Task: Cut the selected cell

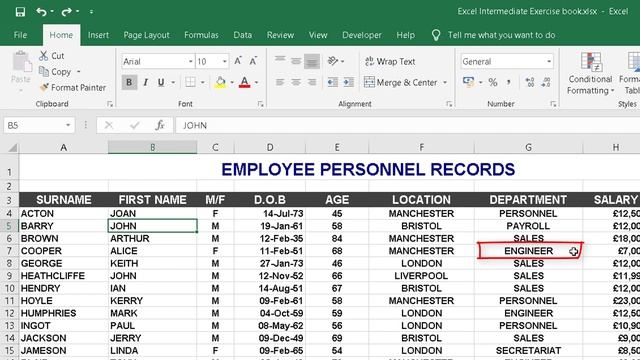Action: (x=52, y=56)
